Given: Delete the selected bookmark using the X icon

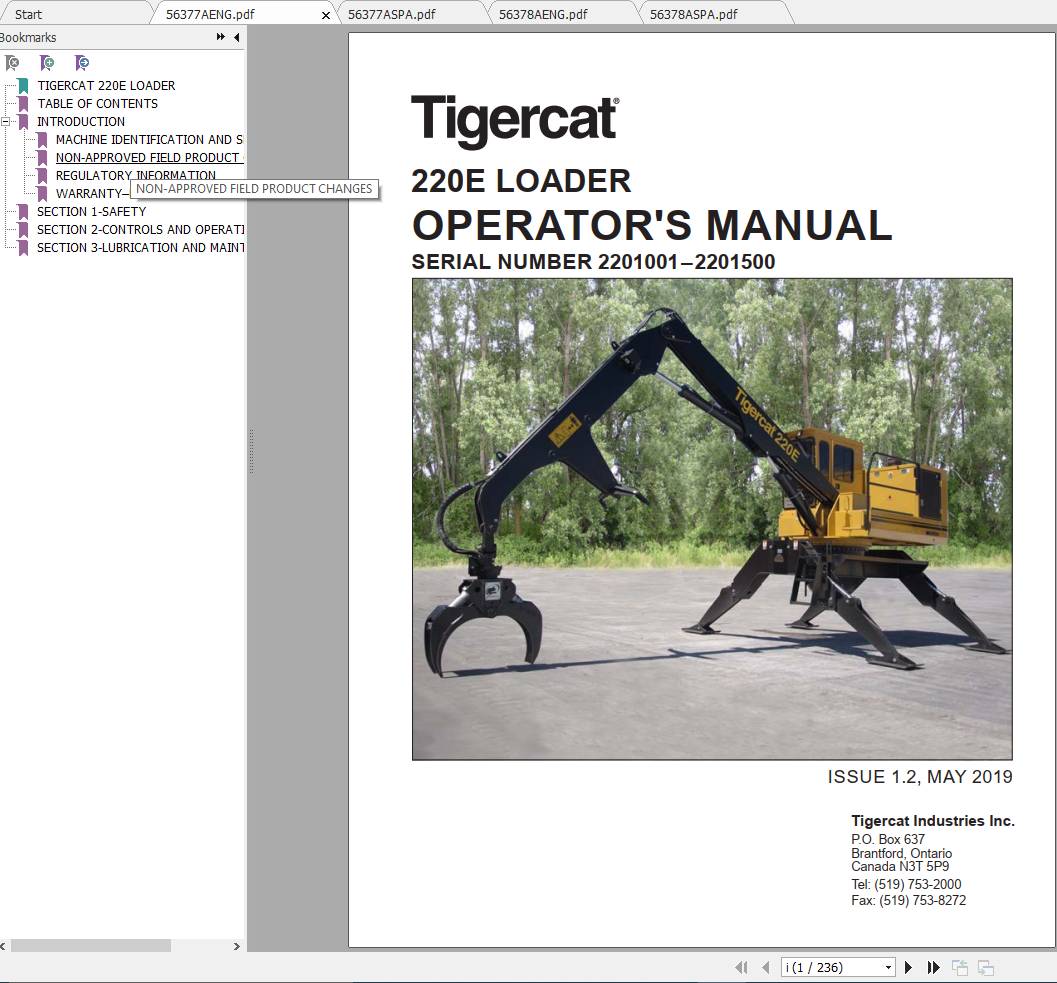Looking at the screenshot, I should click(13, 62).
